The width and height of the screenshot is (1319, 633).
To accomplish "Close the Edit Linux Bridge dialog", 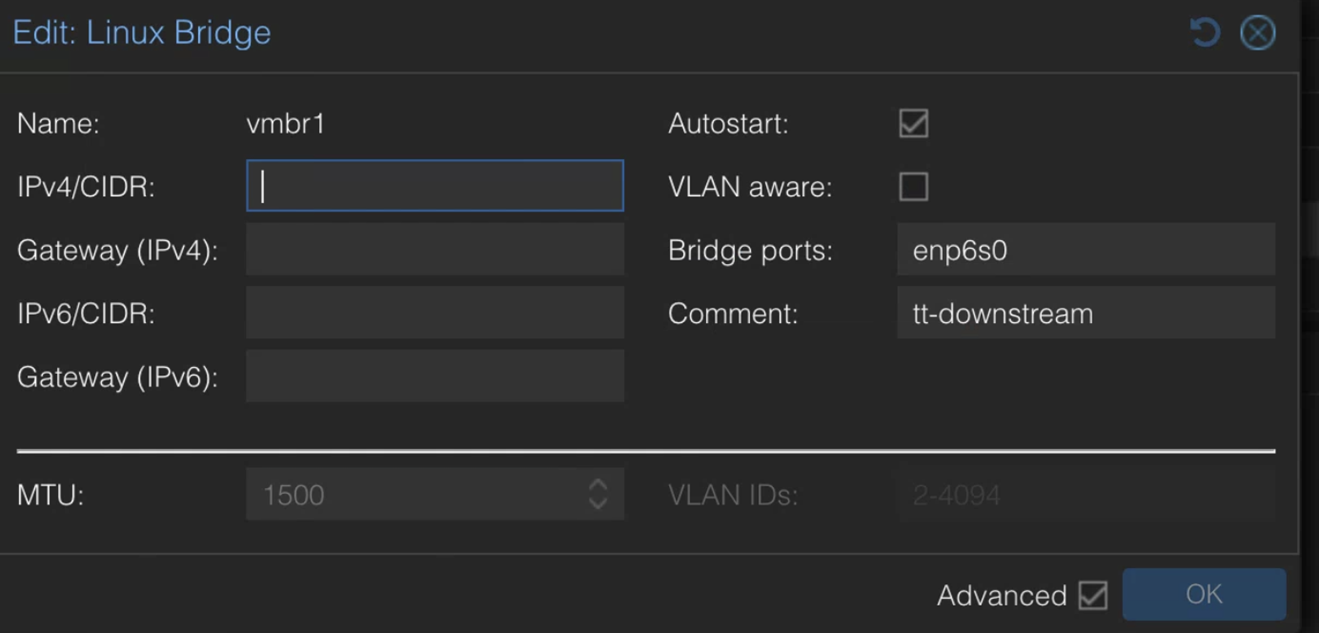I will click(1257, 32).
